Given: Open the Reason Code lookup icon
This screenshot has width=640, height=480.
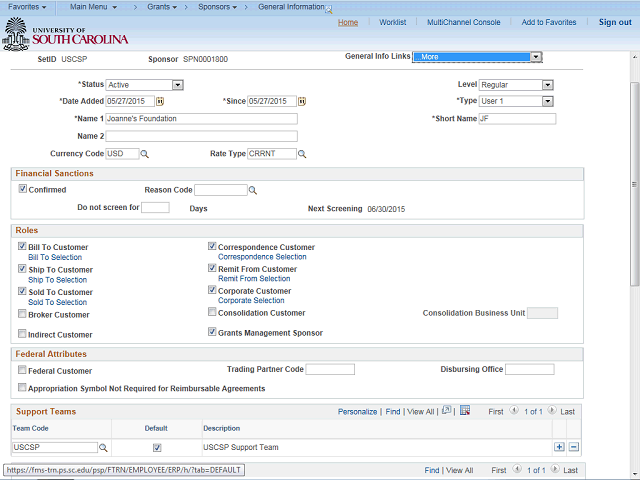Looking at the screenshot, I should tap(253, 190).
